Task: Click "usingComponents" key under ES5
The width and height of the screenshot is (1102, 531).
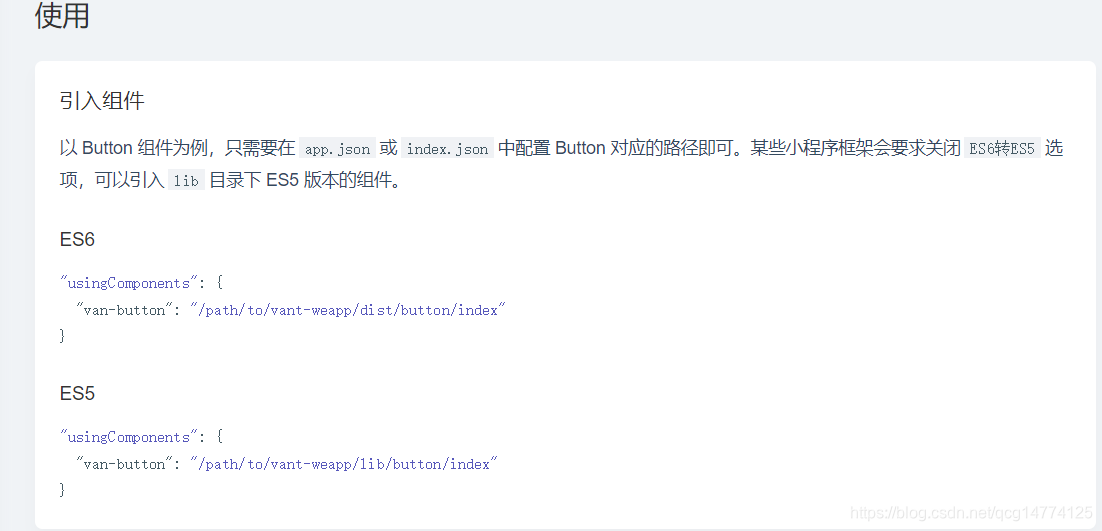Action: (x=129, y=438)
